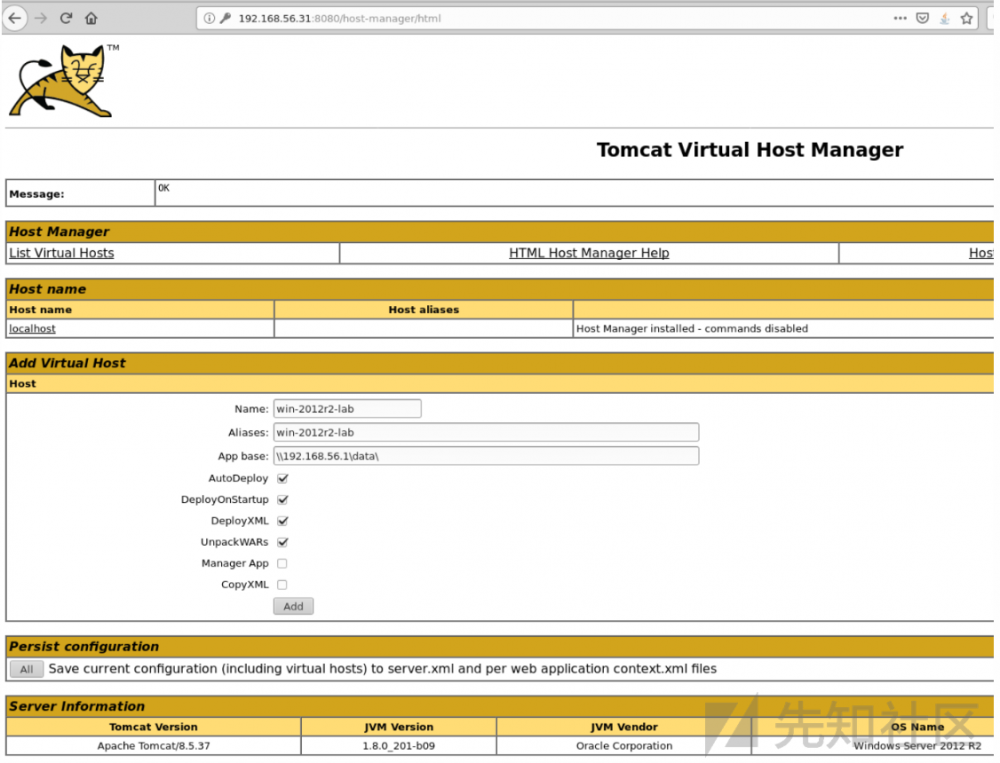The width and height of the screenshot is (1000, 763).
Task: Click the browser back navigation arrow
Action: 15,17
